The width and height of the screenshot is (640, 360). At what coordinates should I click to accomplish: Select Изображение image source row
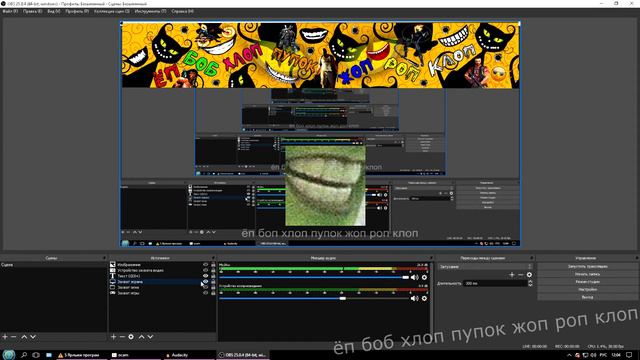tap(162, 264)
